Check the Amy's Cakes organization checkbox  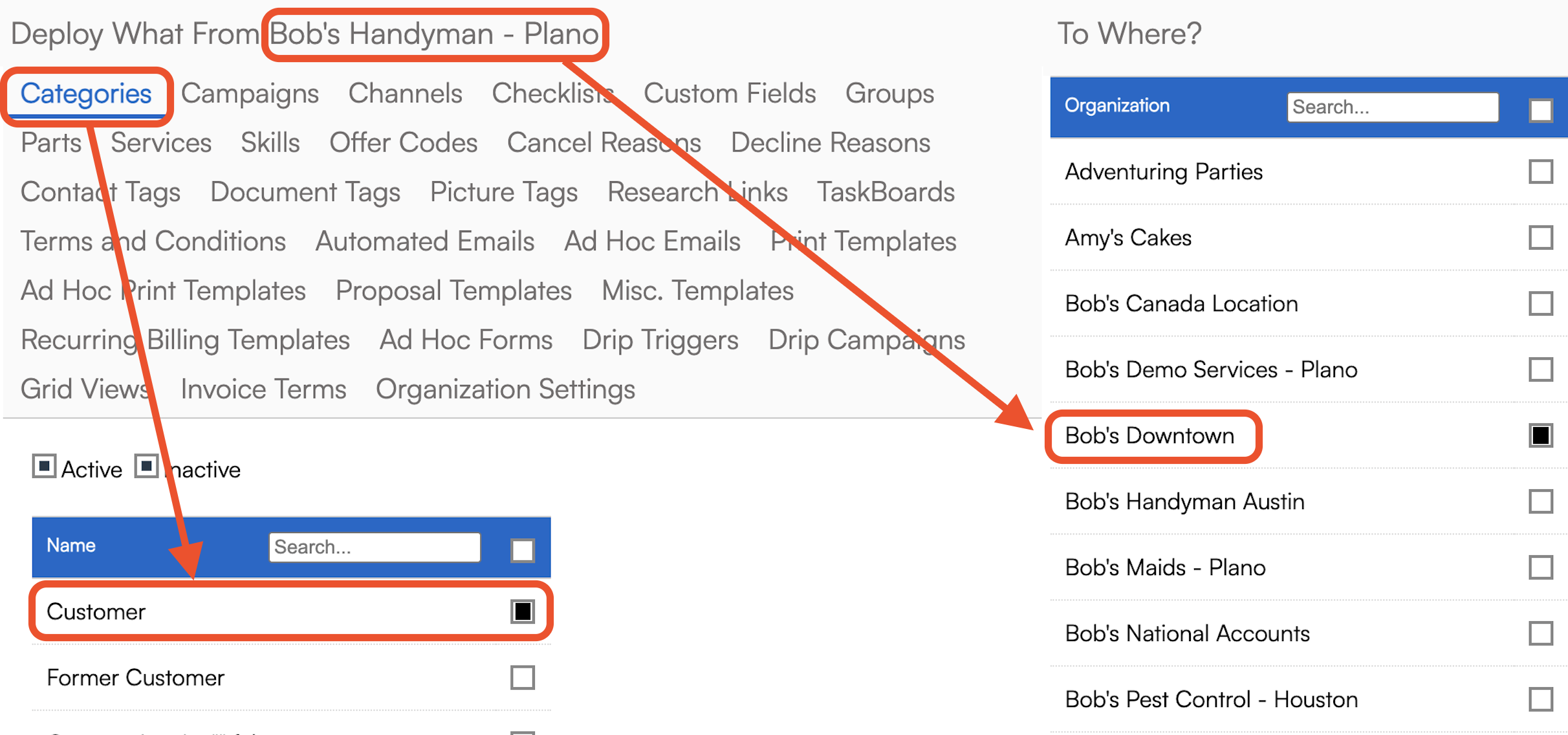tap(1541, 237)
